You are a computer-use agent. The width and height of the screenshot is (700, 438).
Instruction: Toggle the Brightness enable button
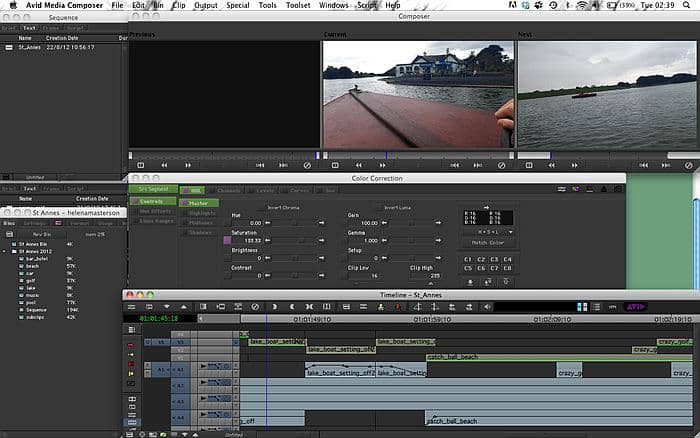click(x=227, y=258)
